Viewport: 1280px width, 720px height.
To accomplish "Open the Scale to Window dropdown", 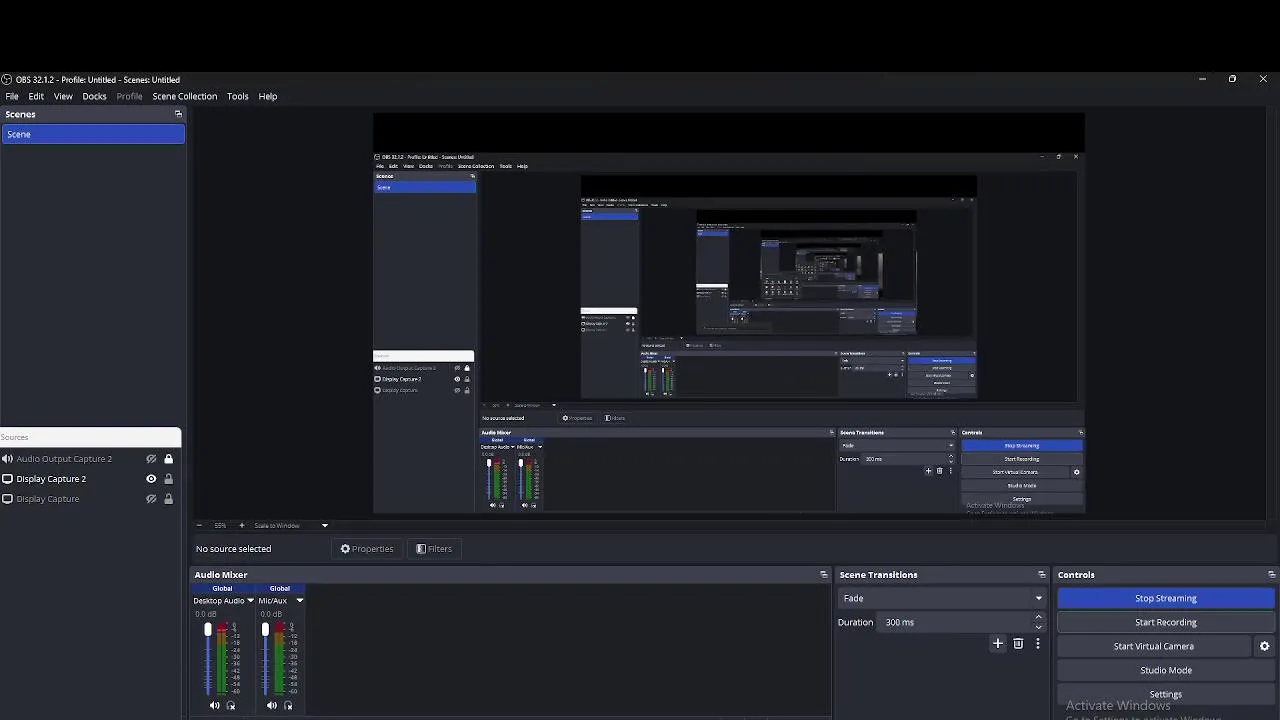I will [291, 525].
